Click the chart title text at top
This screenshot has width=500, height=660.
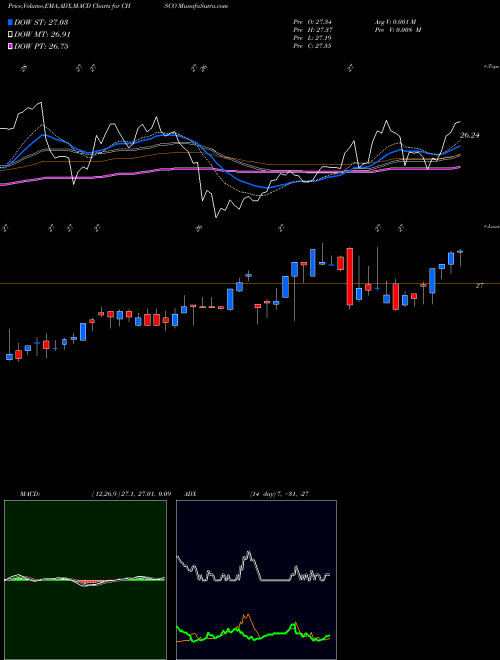point(118,6)
